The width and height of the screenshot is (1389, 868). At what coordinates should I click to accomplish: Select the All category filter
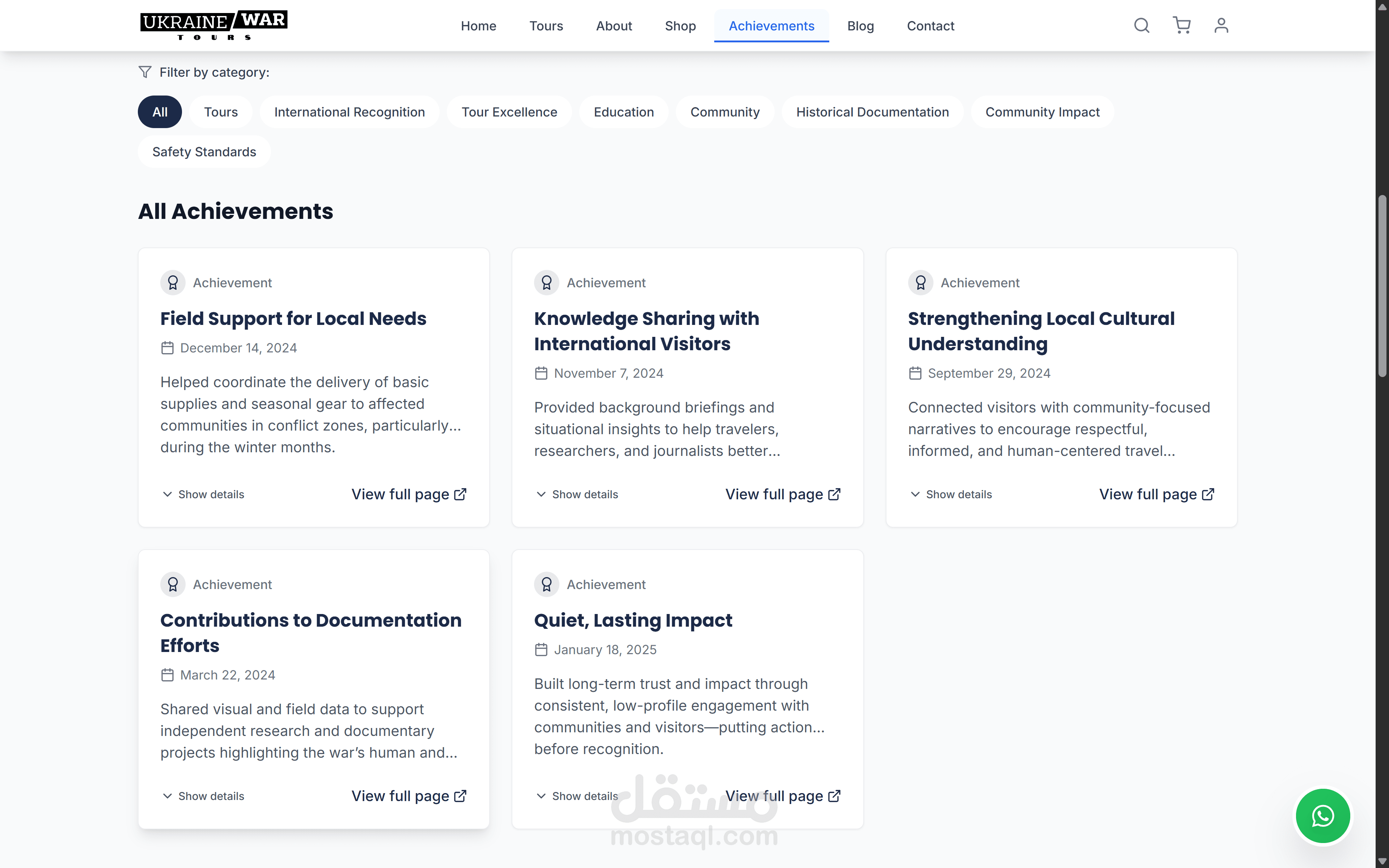coord(160,112)
